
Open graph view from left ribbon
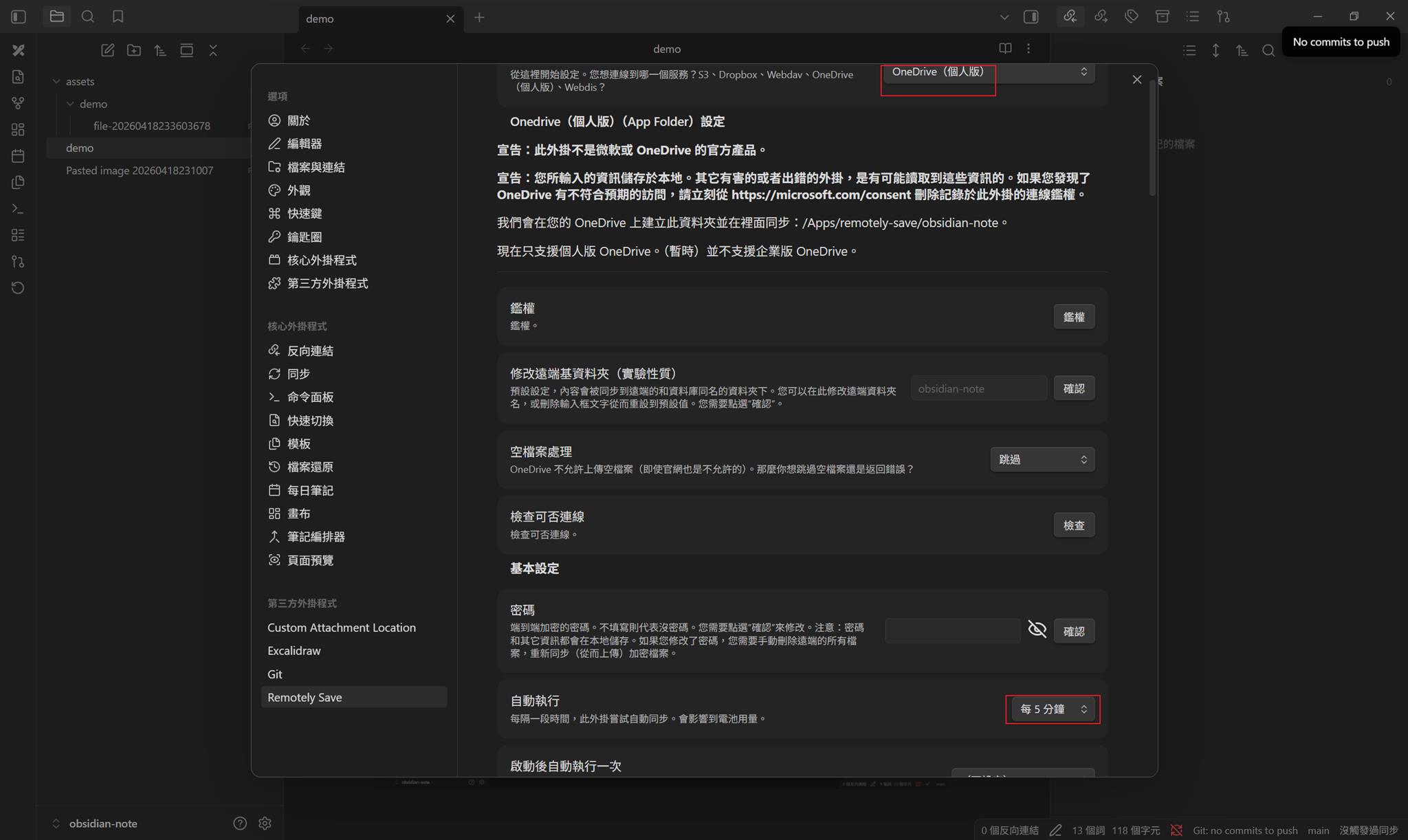click(18, 103)
